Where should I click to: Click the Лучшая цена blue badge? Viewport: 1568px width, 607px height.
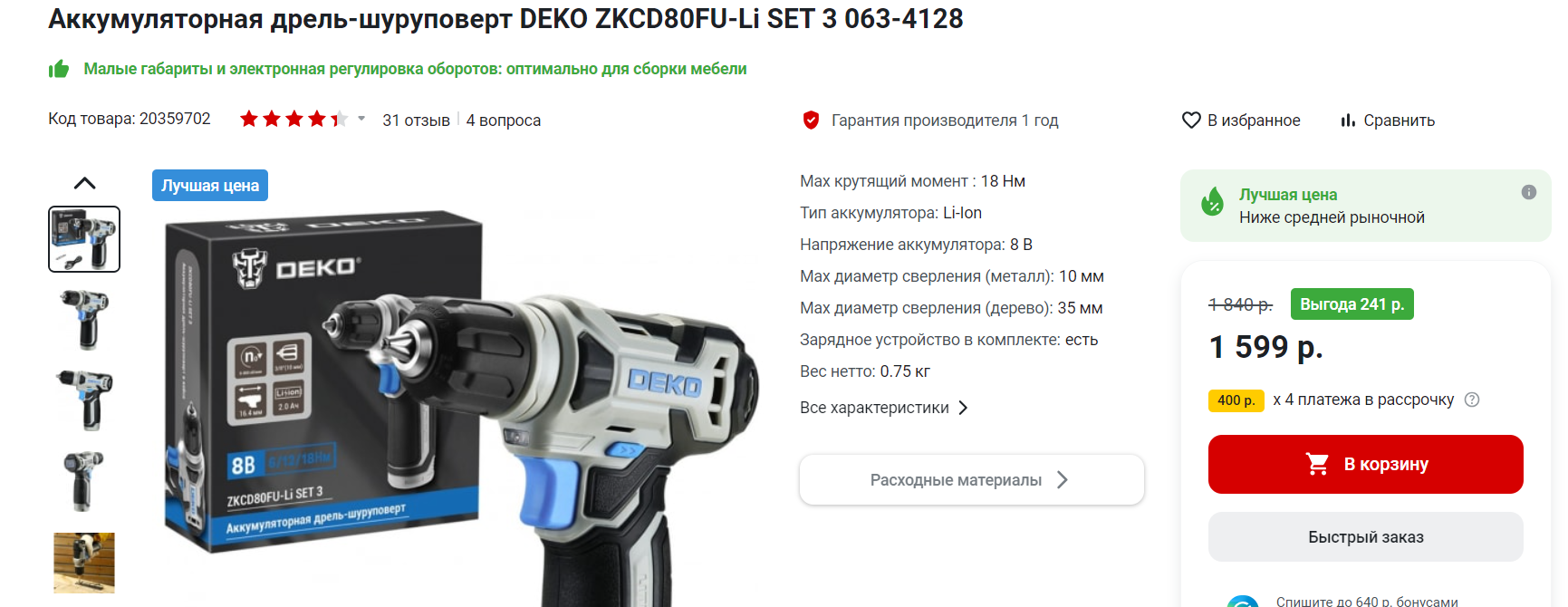point(210,185)
